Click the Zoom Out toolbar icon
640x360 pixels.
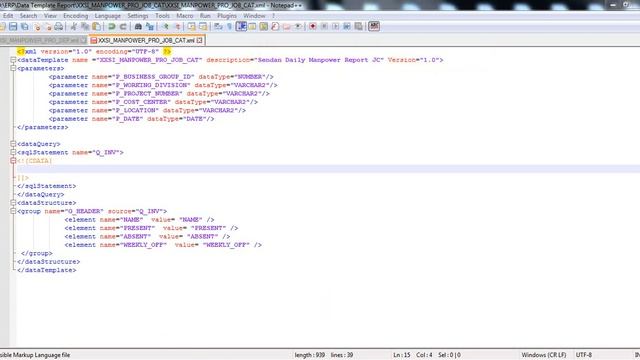(x=177, y=27)
